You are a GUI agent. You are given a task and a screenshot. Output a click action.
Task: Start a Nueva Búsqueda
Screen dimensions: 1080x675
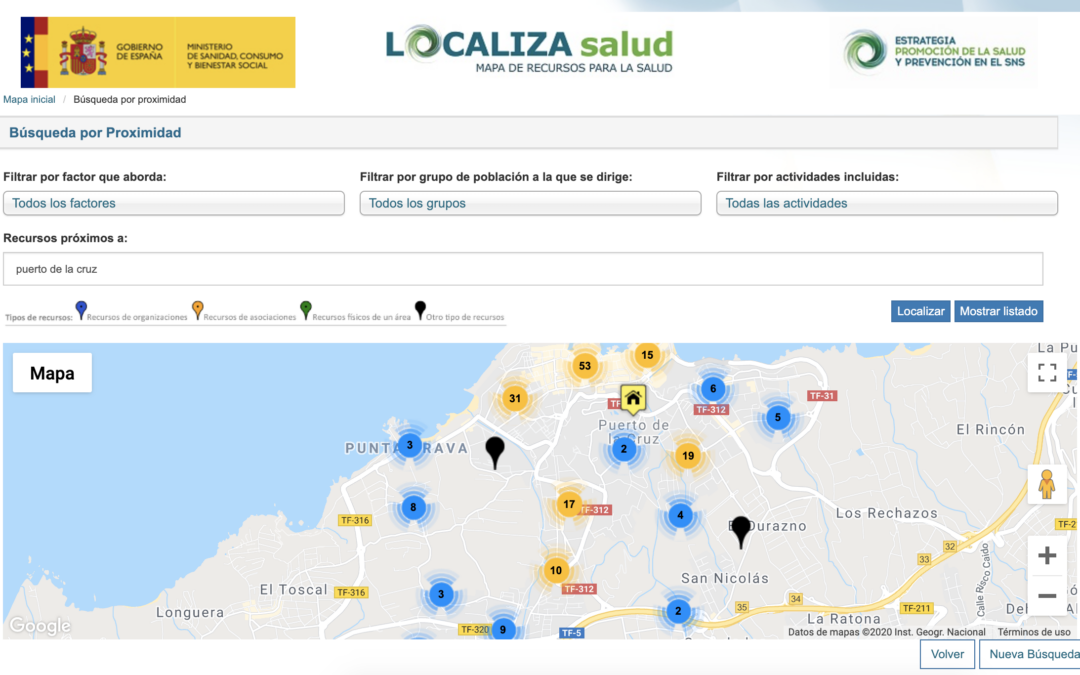(1030, 654)
